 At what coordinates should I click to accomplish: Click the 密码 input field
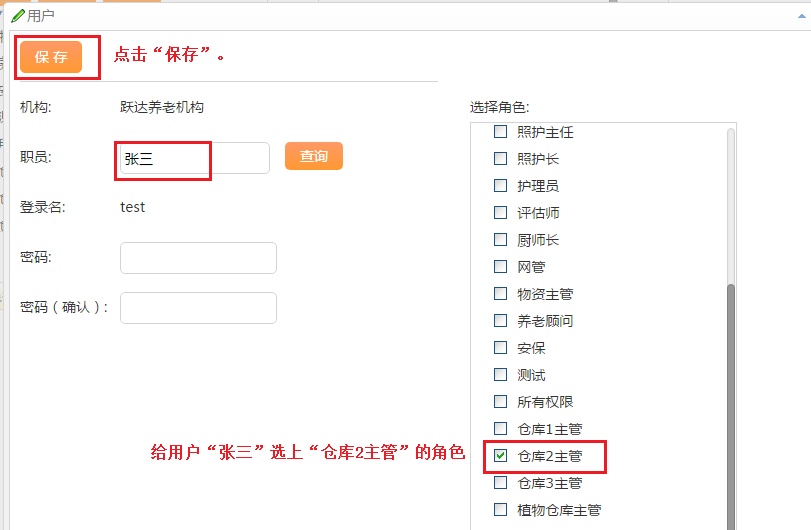tap(199, 258)
